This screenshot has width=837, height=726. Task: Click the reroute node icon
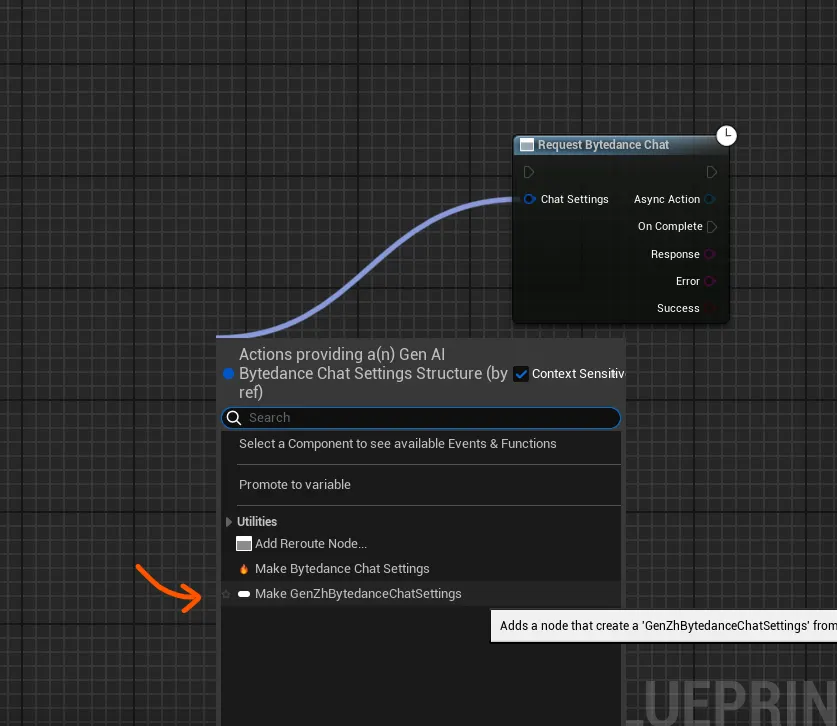pos(243,543)
